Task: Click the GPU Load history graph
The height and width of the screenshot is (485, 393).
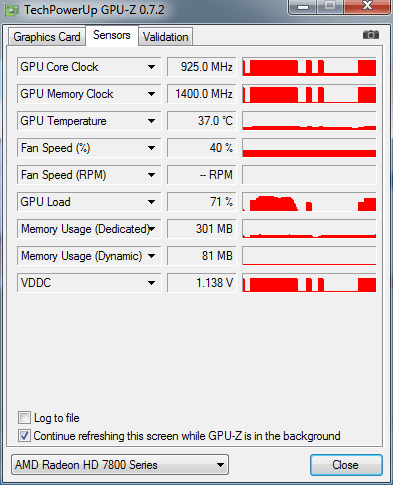Action: [x=309, y=202]
